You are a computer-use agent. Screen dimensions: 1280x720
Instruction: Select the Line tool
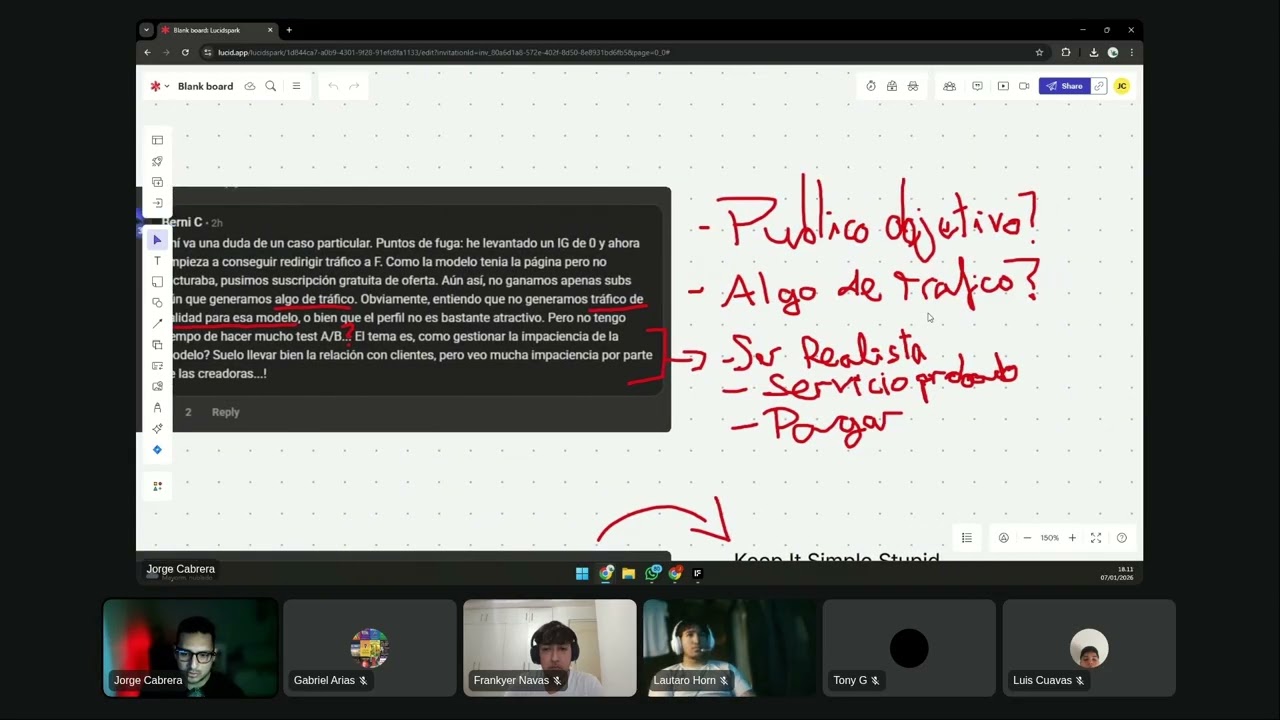coord(157,324)
